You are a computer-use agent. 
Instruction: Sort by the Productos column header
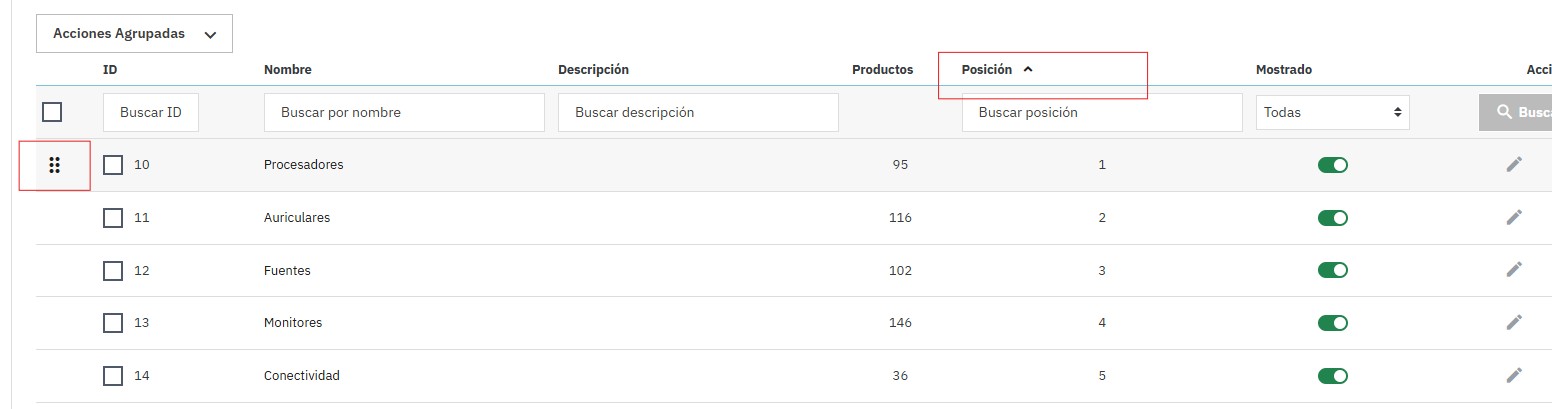point(881,70)
